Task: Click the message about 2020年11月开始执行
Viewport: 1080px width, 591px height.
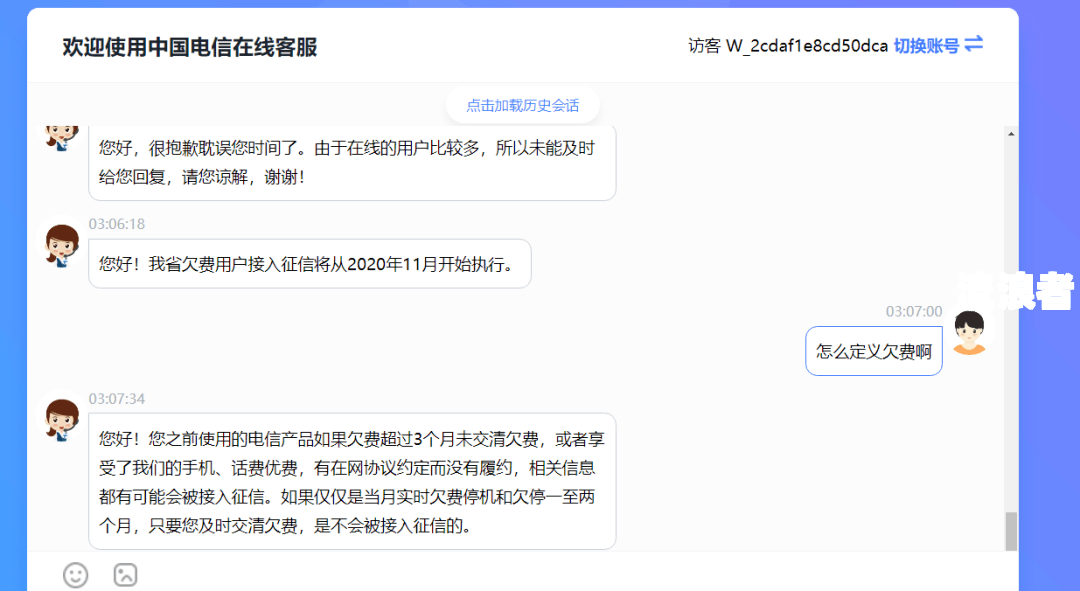Action: (310, 264)
